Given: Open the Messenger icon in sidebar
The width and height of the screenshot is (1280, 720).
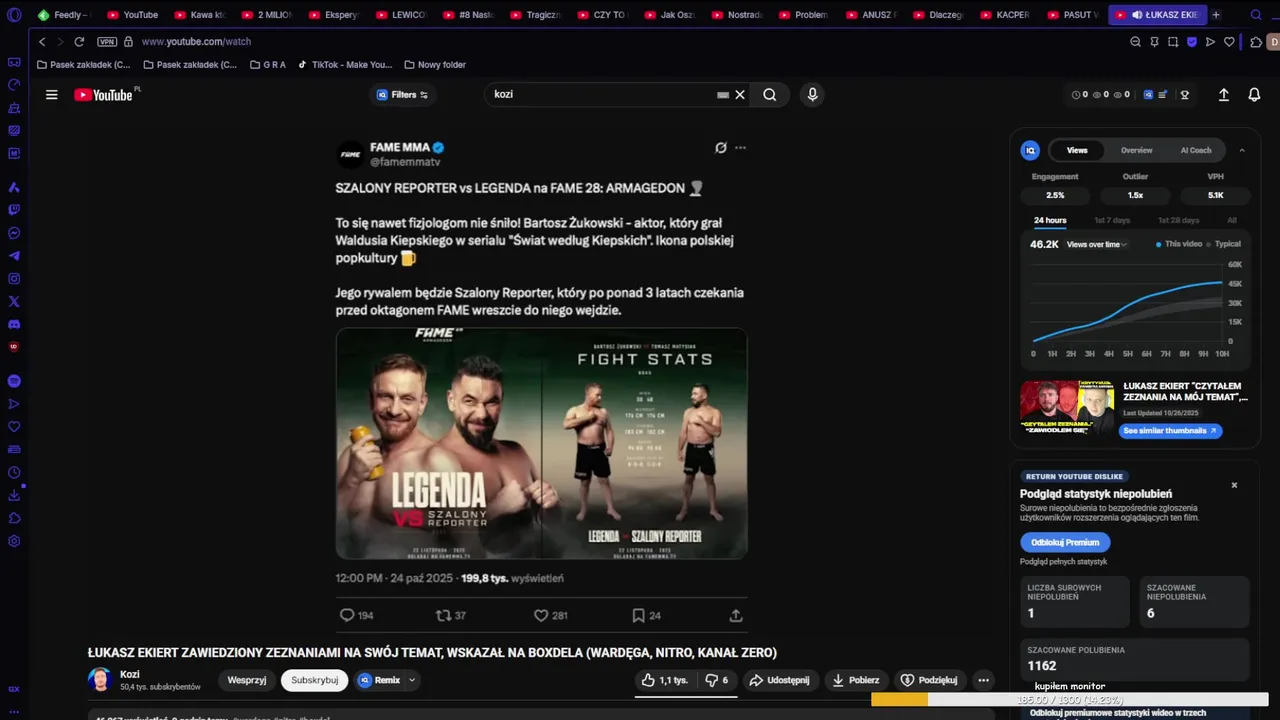Looking at the screenshot, I should click(14, 233).
